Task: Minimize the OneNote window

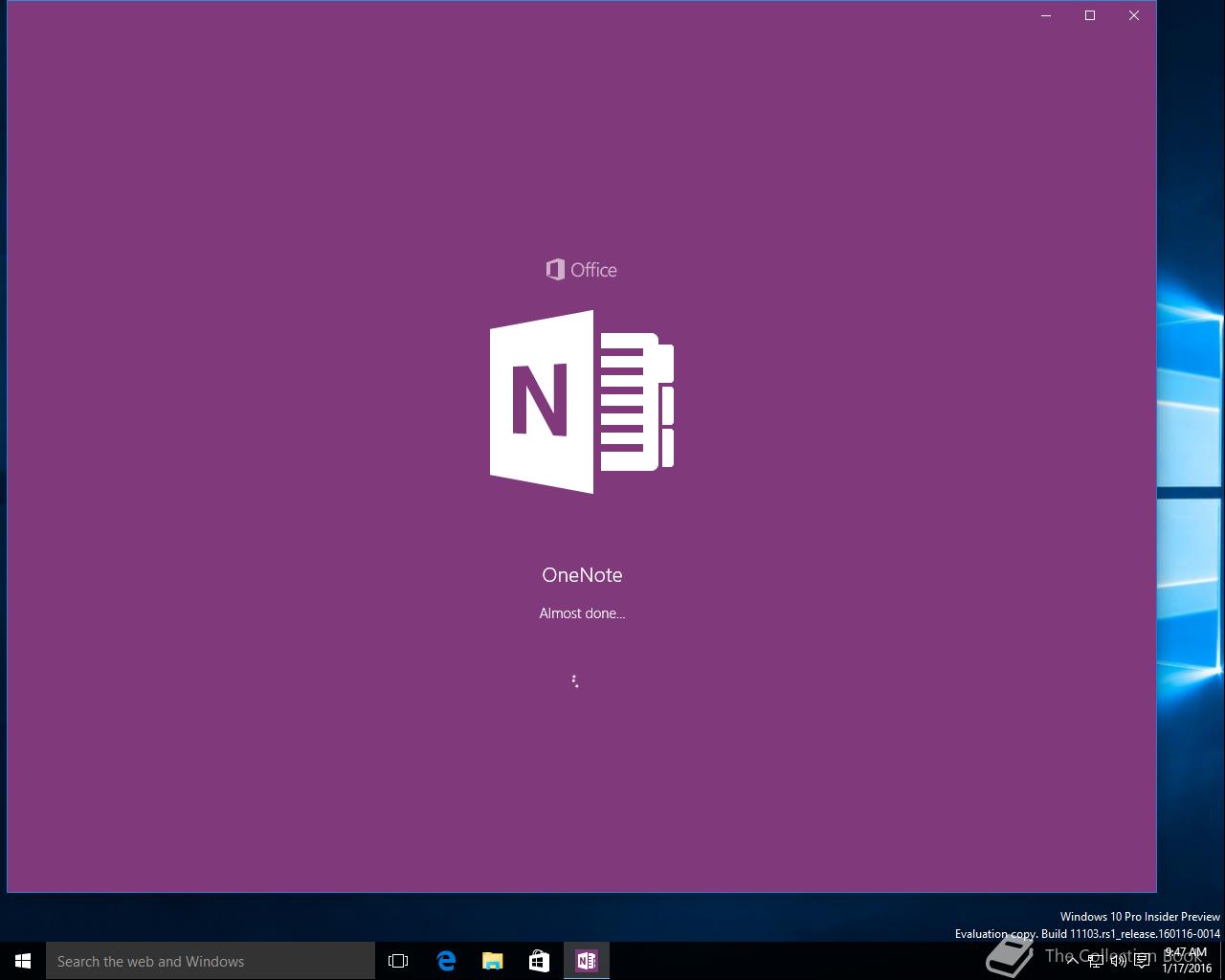Action: pos(1046,15)
